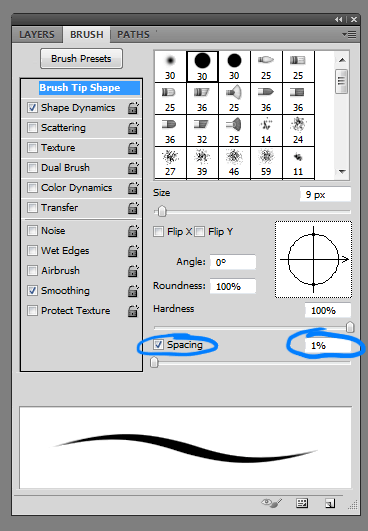Screen dimensions: 368x531
Task: Open the preset manager icon
Action: (302, 503)
